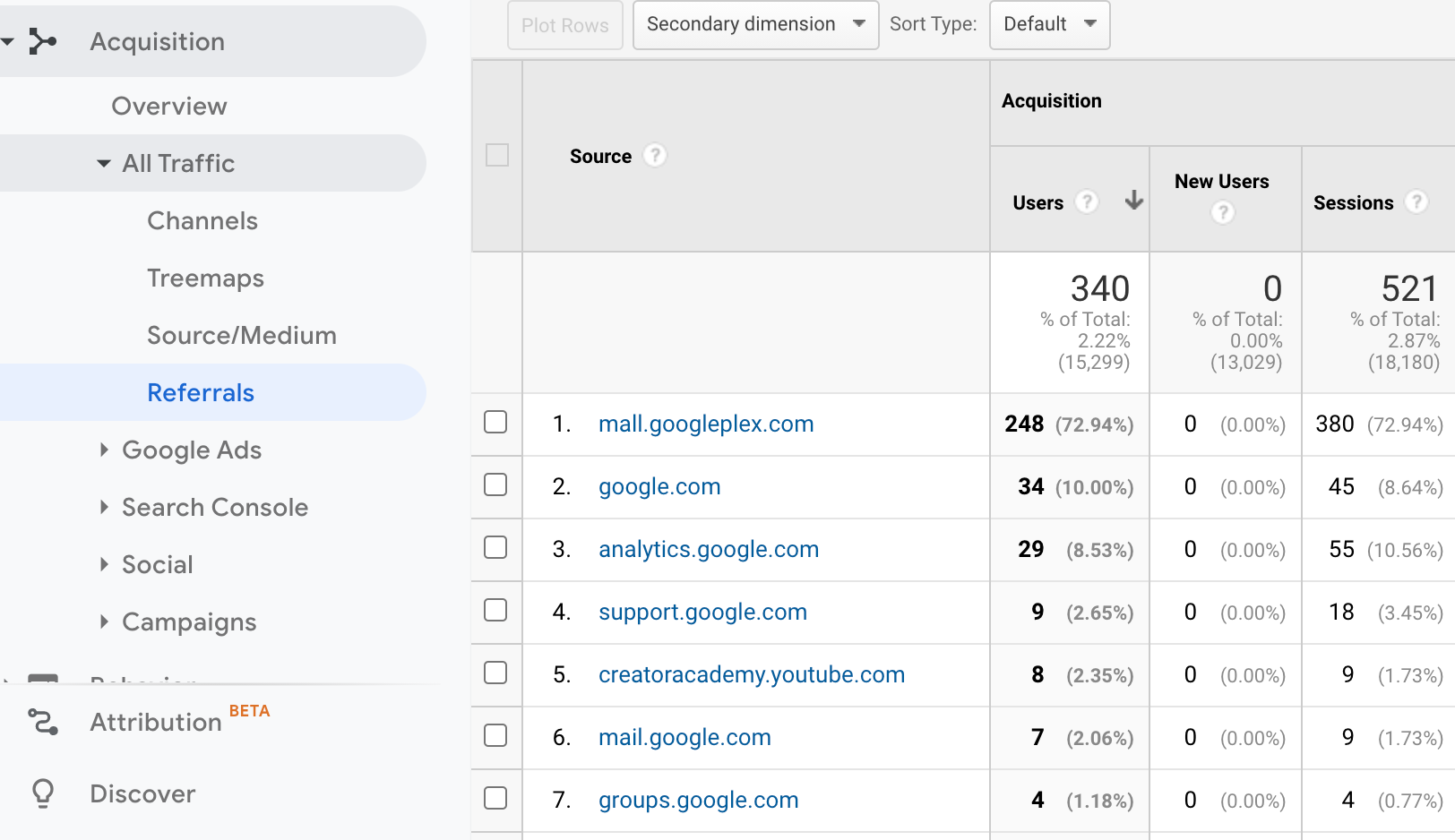Click the Acquisition column group header
This screenshot has width=1455, height=840.
[1052, 100]
